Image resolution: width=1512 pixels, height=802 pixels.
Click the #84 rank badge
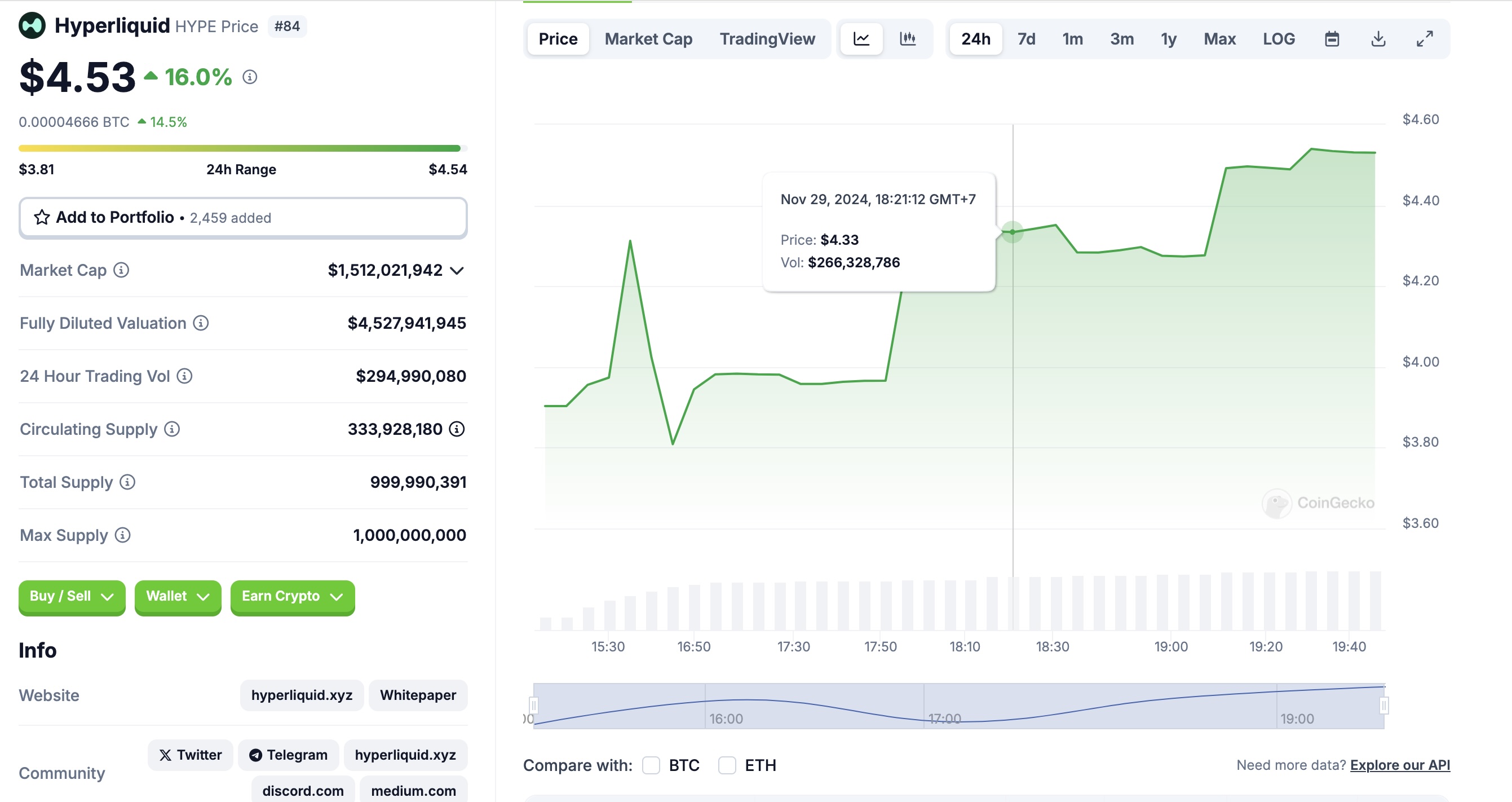tap(287, 27)
